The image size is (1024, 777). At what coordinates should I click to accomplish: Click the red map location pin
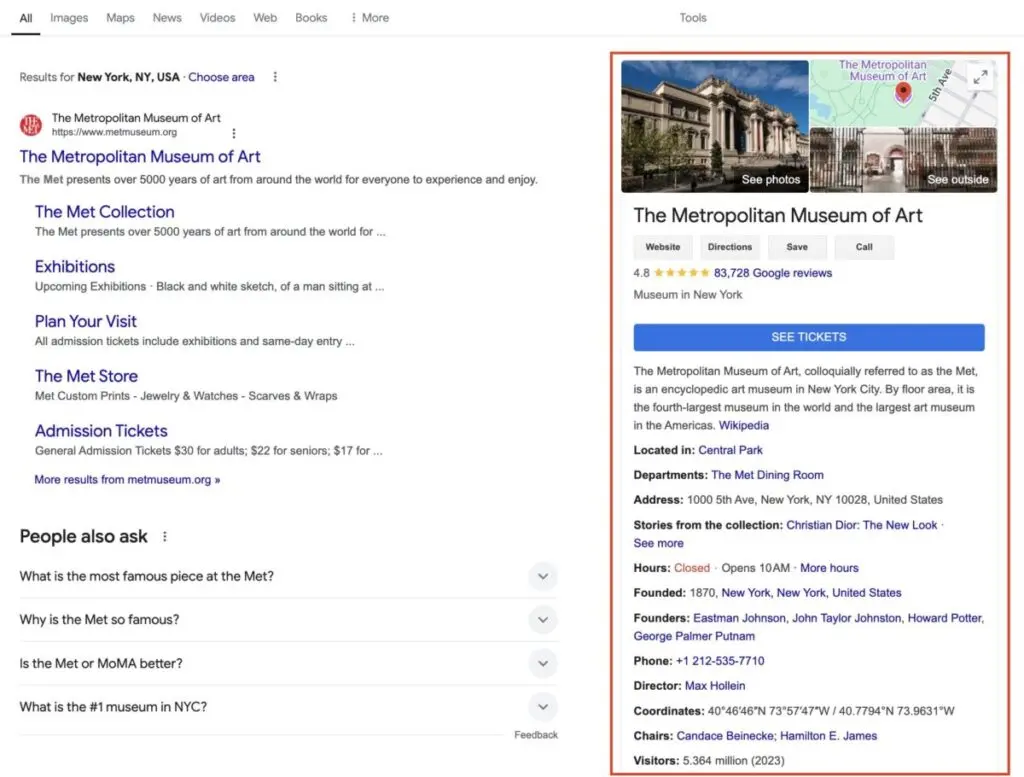coord(903,94)
